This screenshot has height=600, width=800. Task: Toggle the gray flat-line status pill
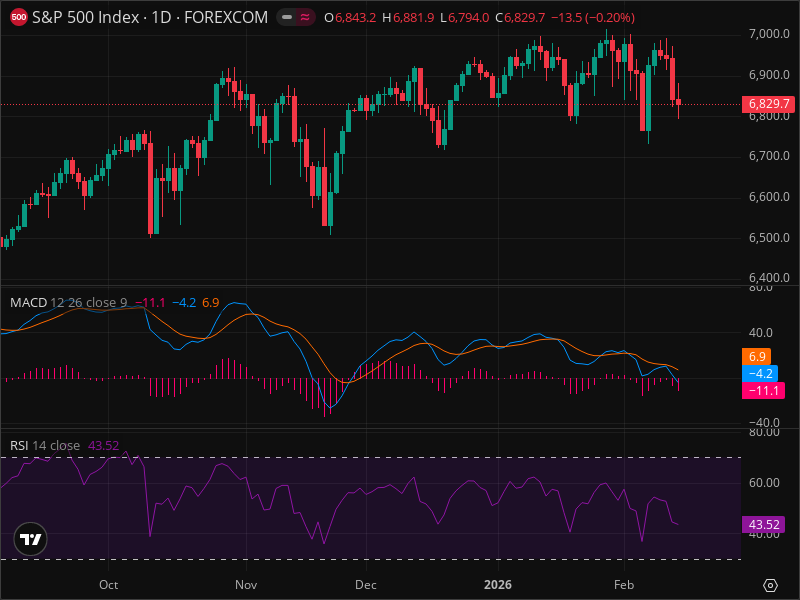tap(287, 17)
